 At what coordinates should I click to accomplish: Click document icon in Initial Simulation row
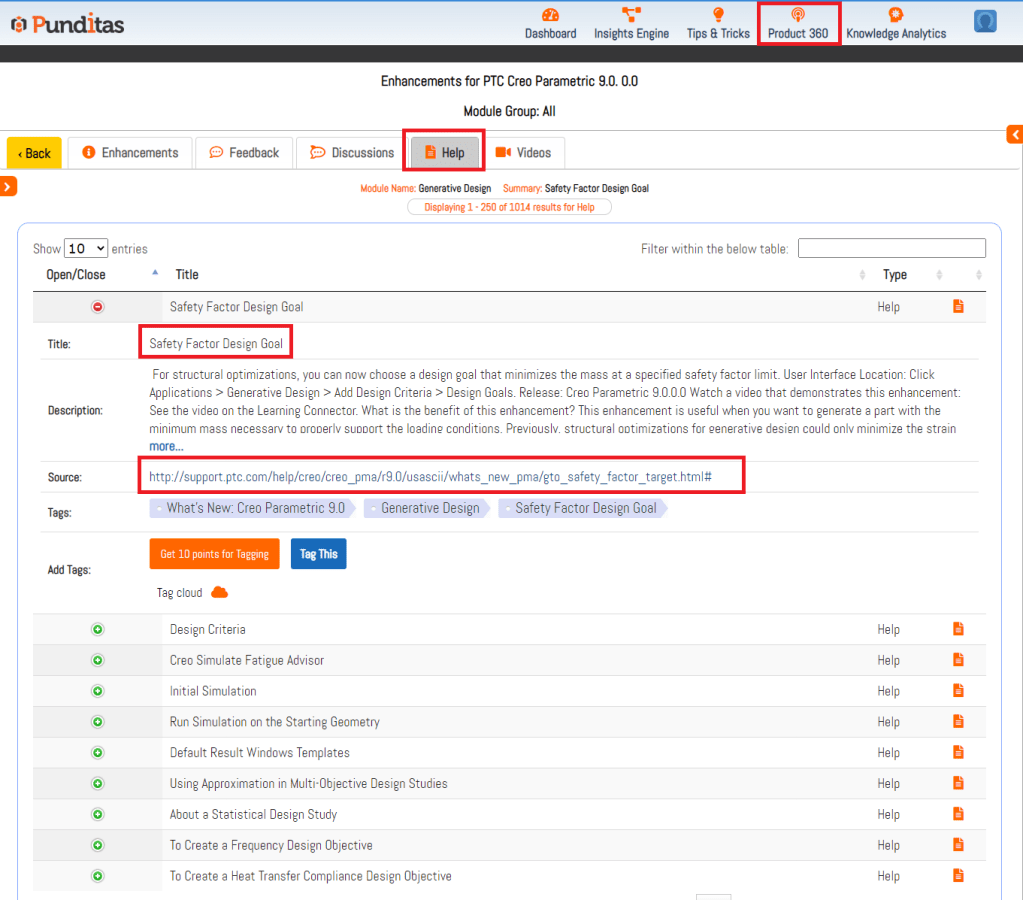pos(958,691)
